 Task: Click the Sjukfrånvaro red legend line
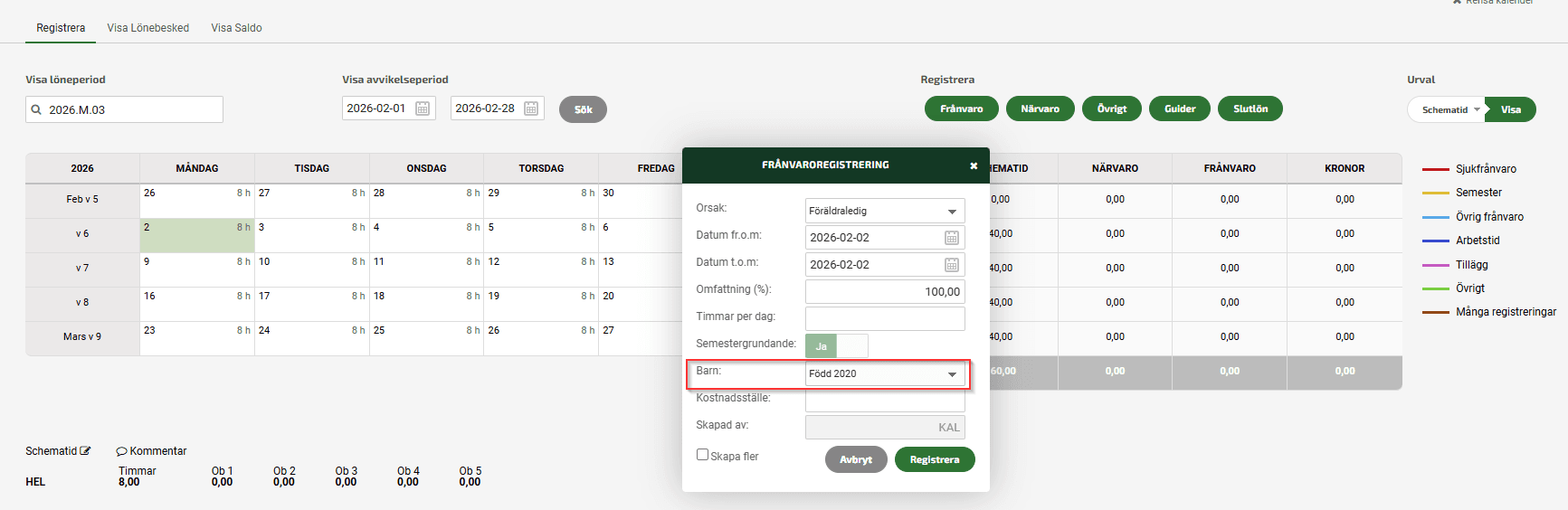(1436, 169)
